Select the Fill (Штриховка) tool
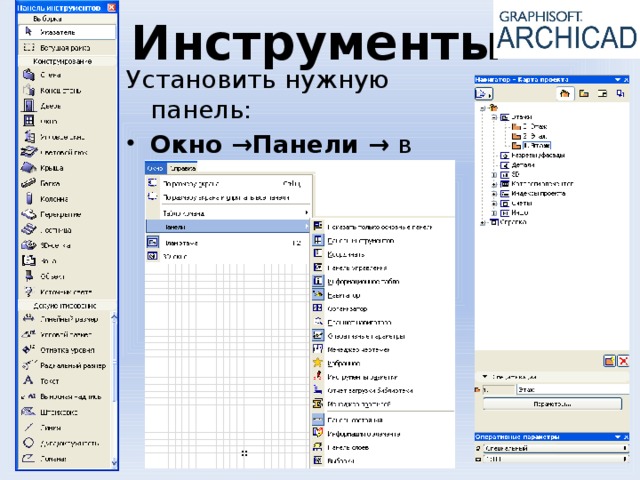 coord(64,412)
